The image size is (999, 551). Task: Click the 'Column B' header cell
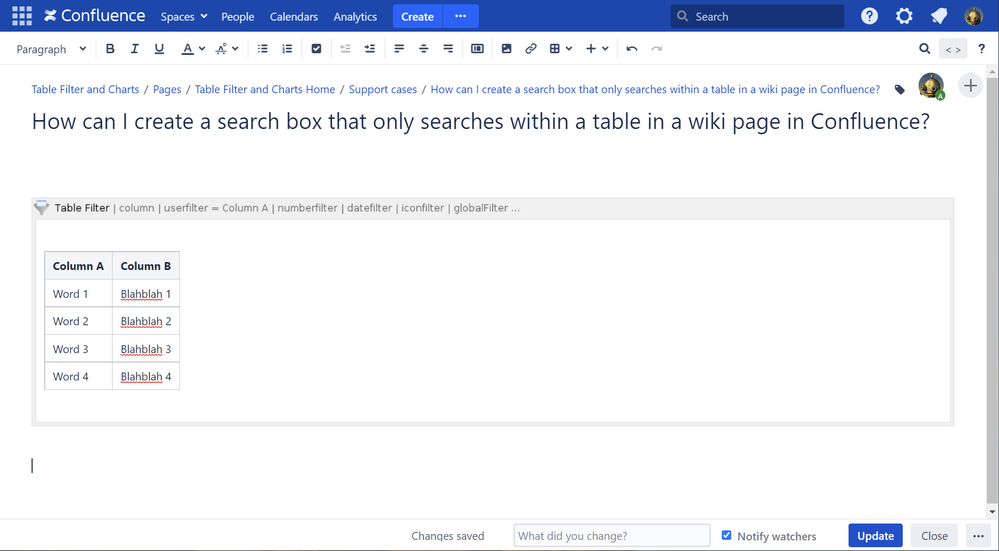click(x=146, y=266)
